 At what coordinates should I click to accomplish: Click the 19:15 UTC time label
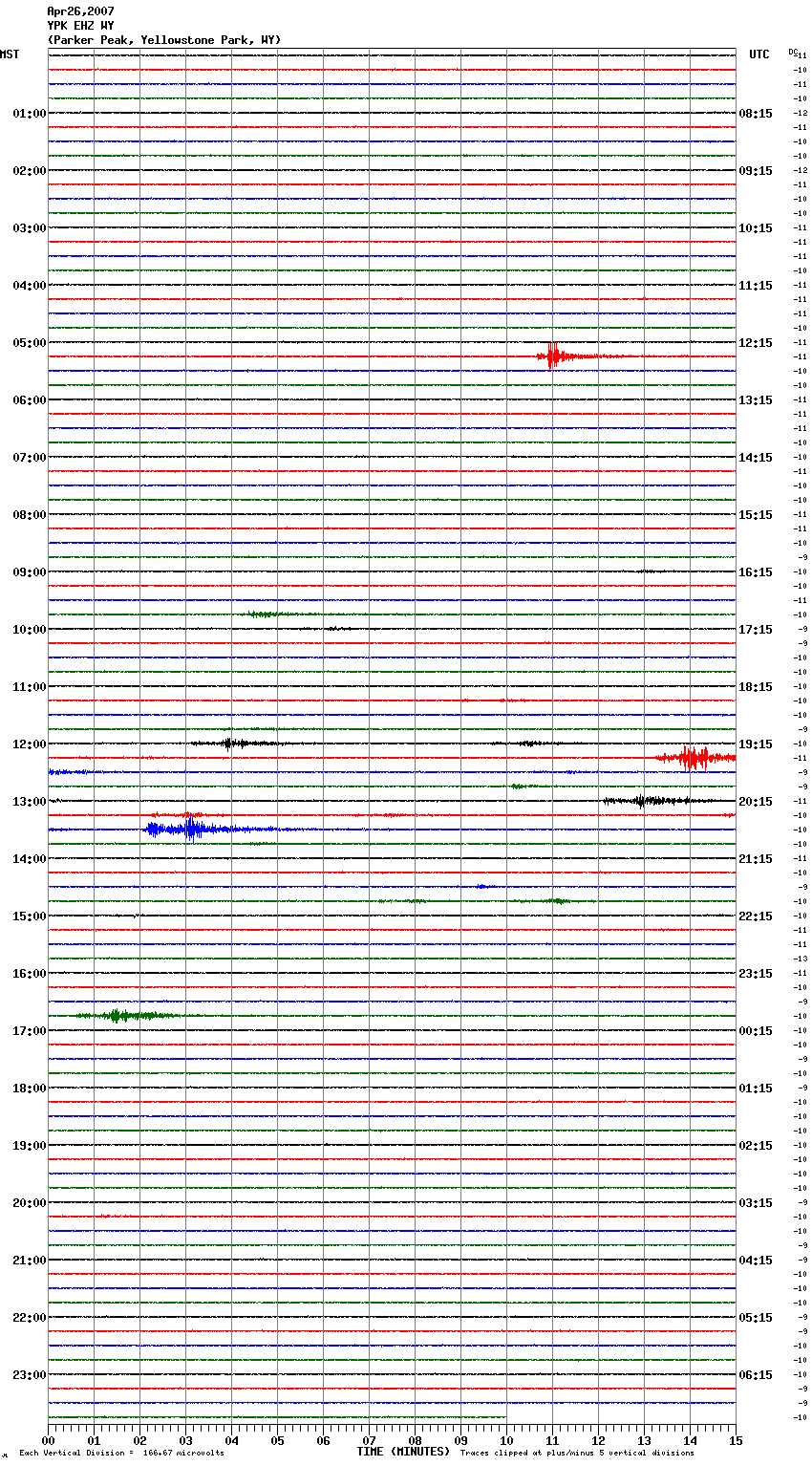pyautogui.click(x=756, y=744)
